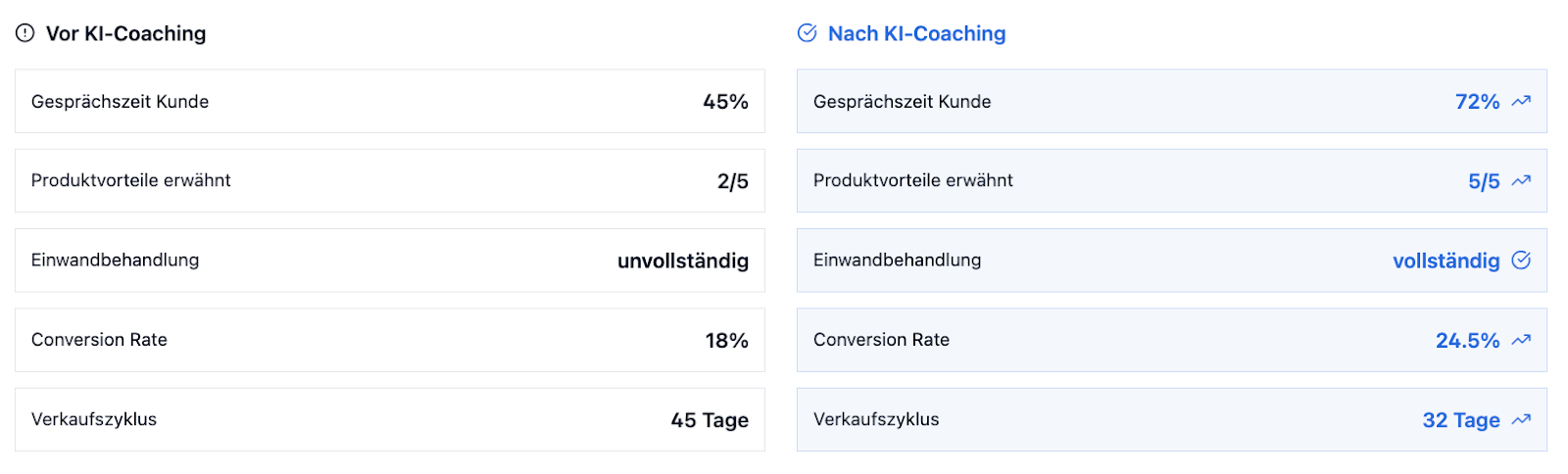
Task: Select Einwandbehandlung label in the Nach column
Action: [x=897, y=260]
